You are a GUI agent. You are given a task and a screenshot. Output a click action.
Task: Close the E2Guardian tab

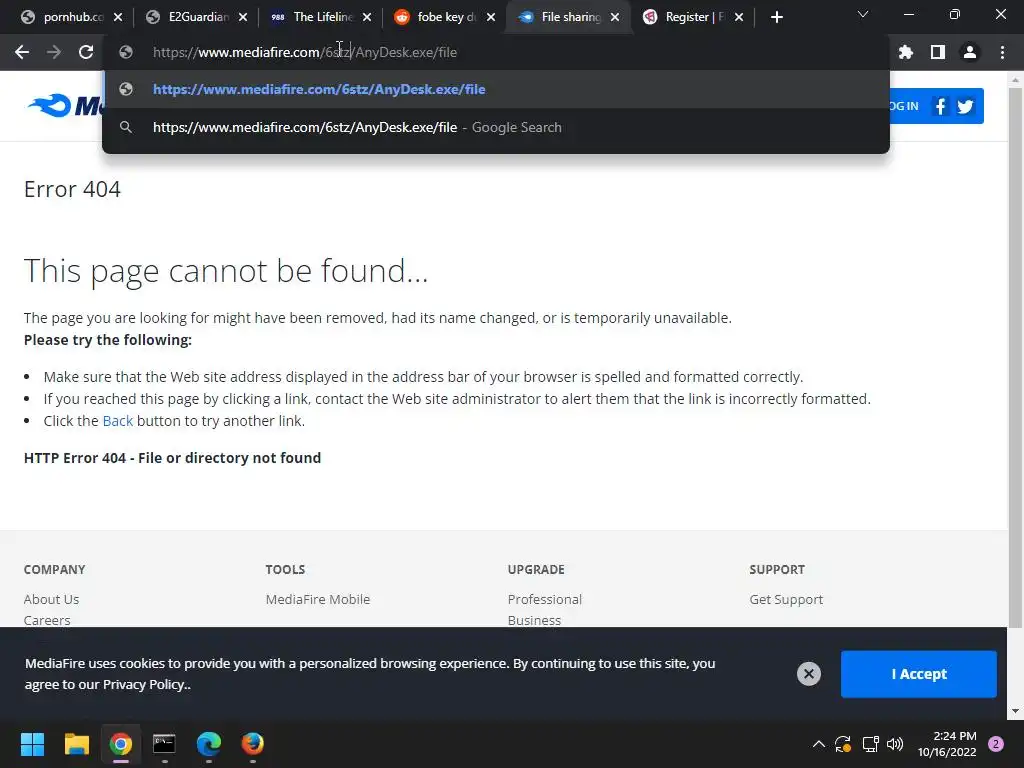pos(243,18)
